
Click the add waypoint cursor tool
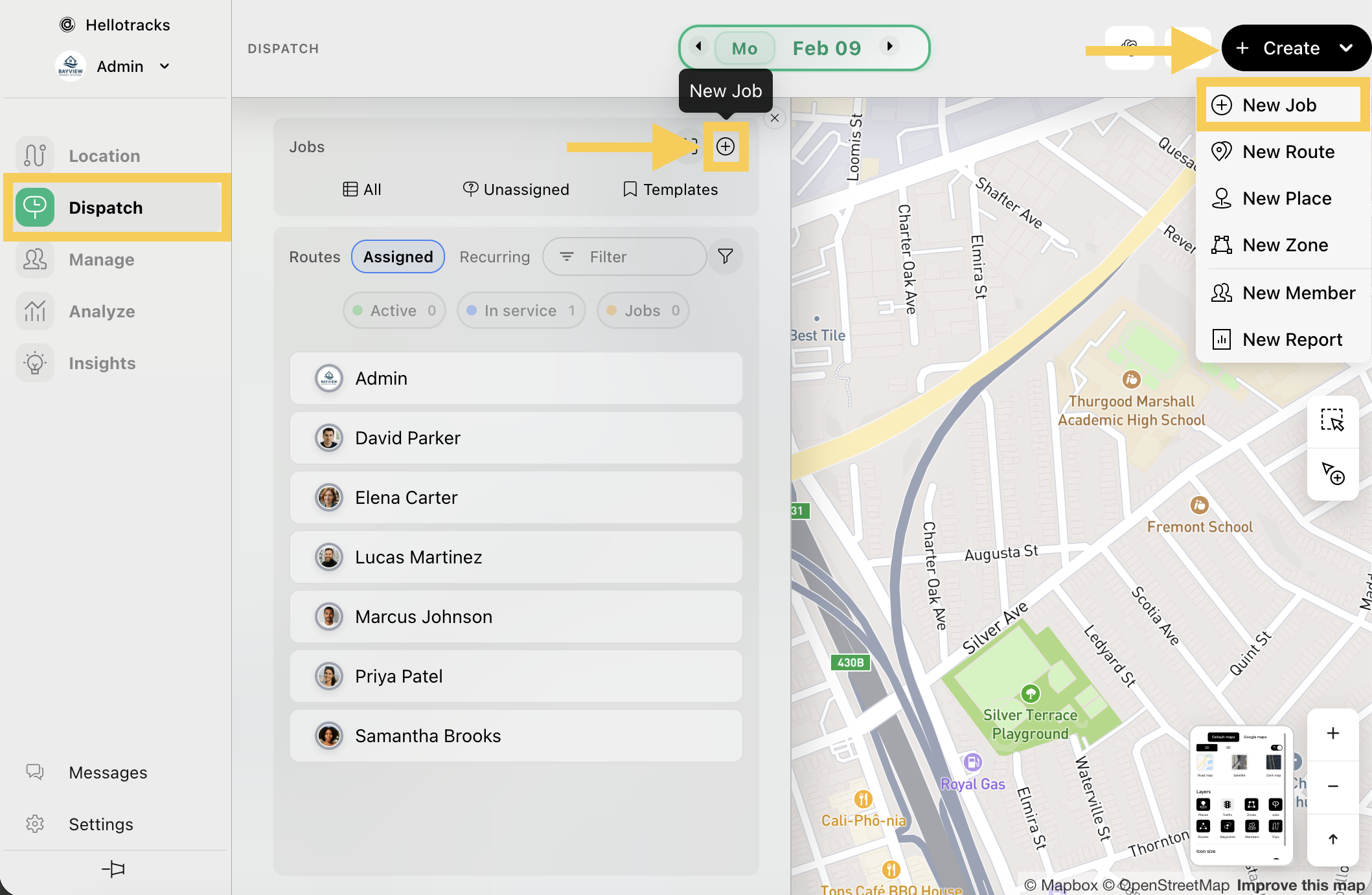point(1332,473)
